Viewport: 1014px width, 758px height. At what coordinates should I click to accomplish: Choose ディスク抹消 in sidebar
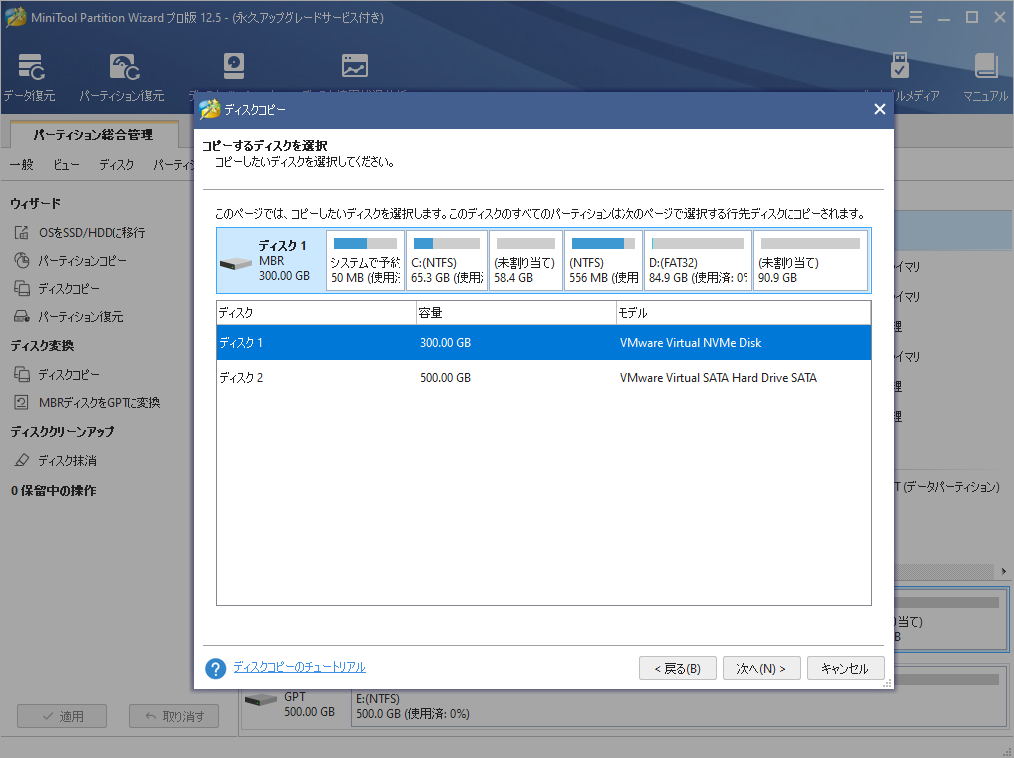tap(67, 460)
